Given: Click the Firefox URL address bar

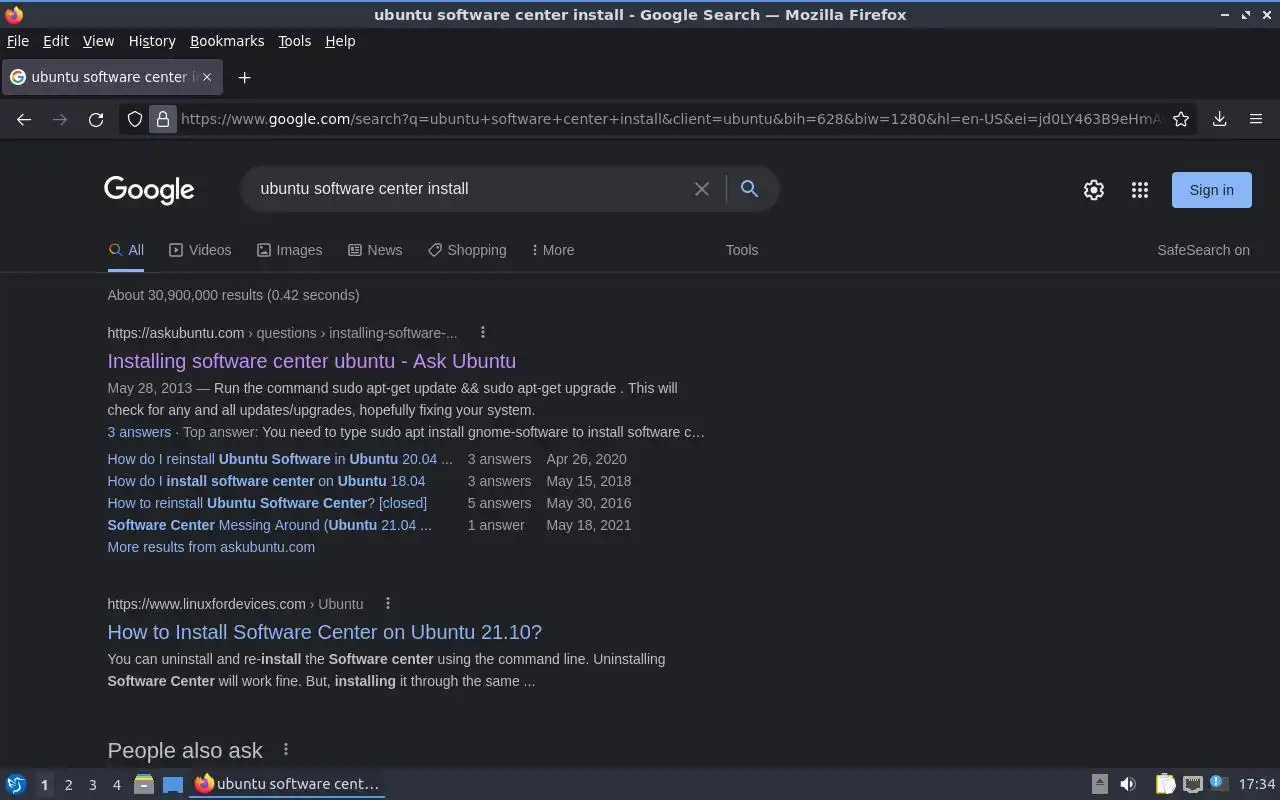Looking at the screenshot, I should 670,119.
